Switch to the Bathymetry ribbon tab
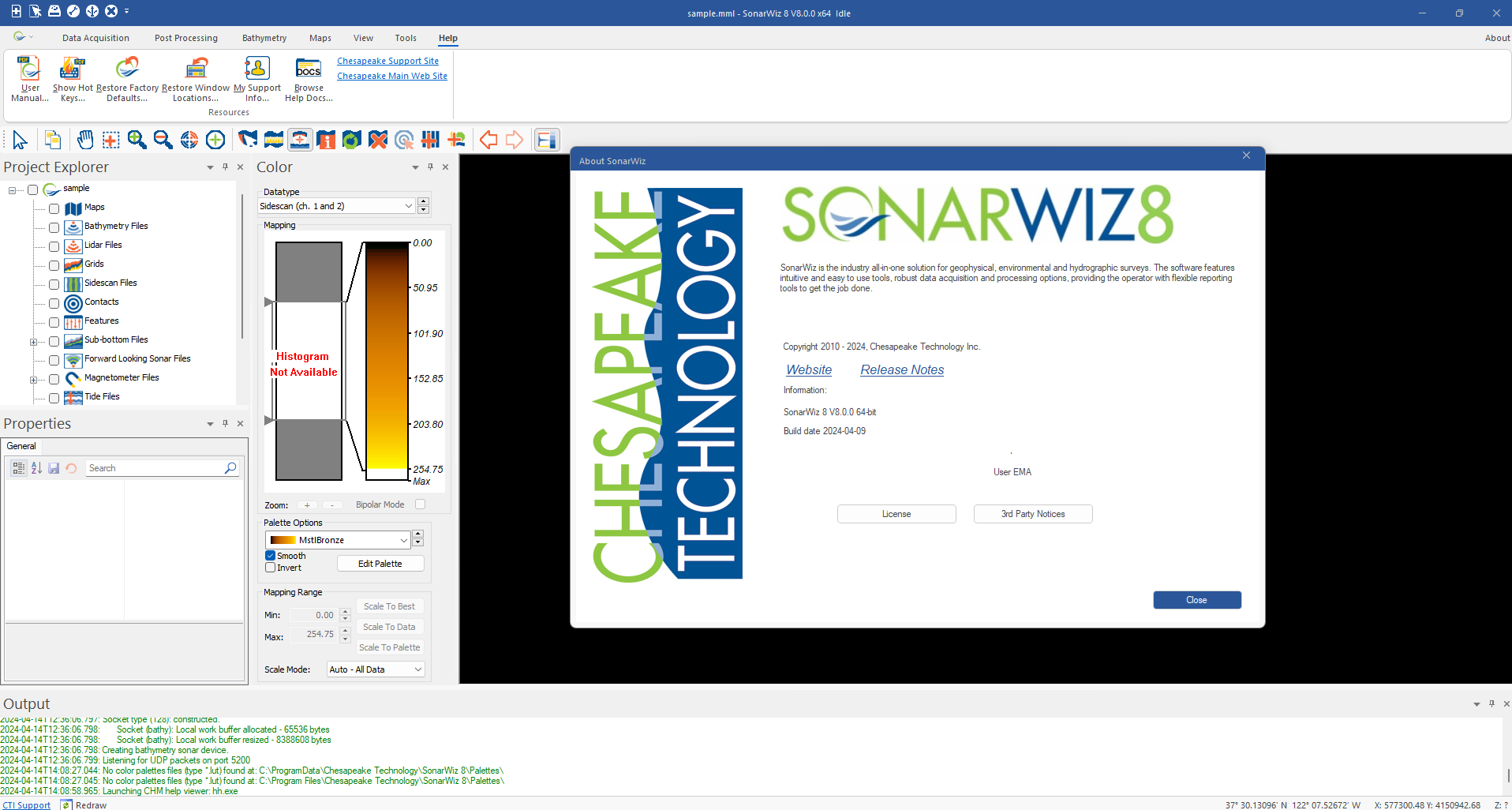This screenshot has height=810, width=1512. point(264,38)
